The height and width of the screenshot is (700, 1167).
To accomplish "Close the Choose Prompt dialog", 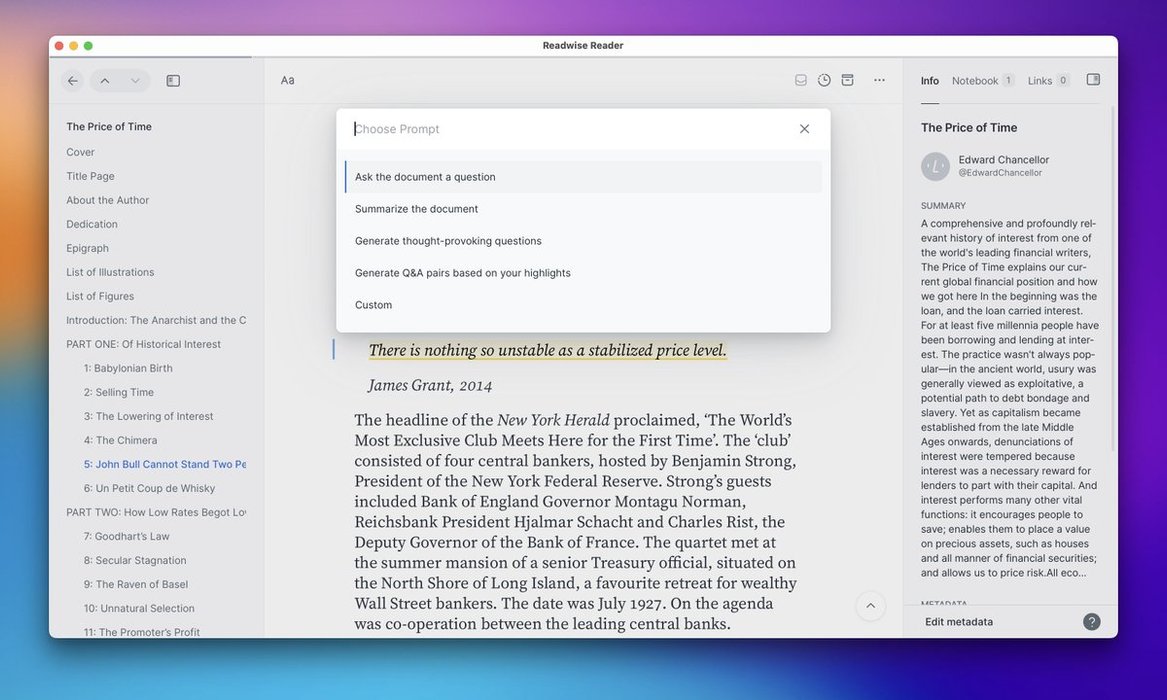I will 804,129.
